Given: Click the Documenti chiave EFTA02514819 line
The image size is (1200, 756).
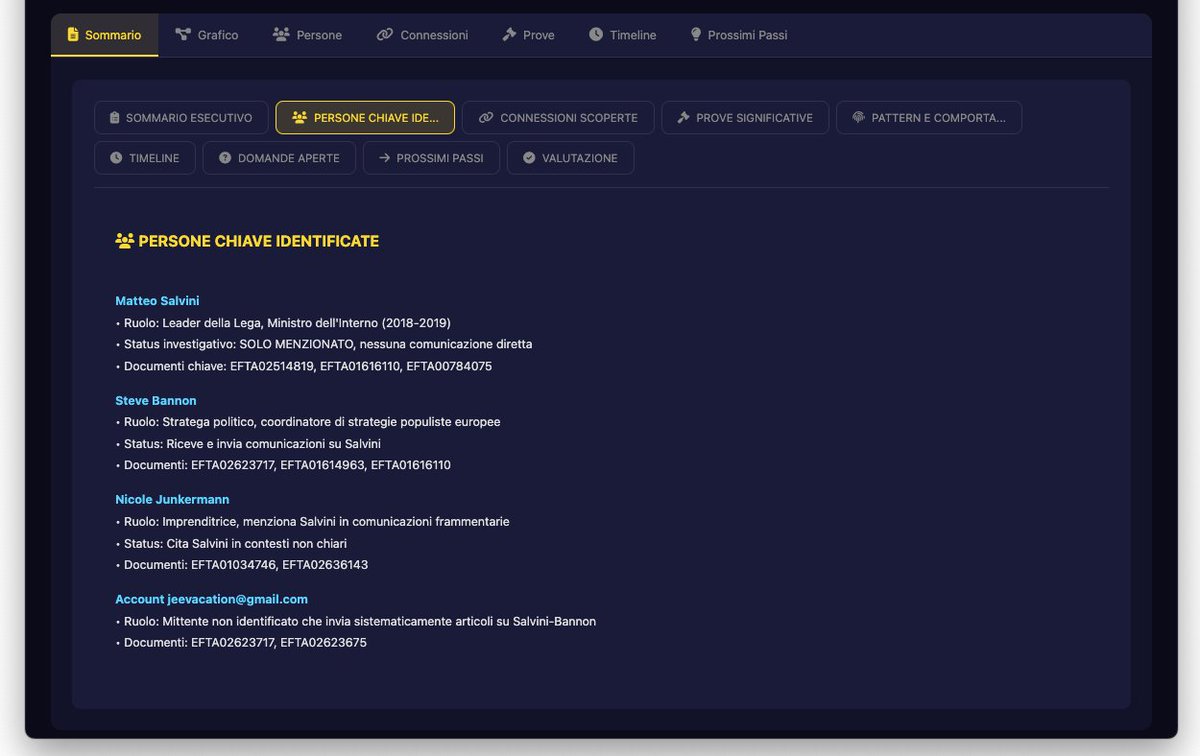Looking at the screenshot, I should (x=304, y=366).
